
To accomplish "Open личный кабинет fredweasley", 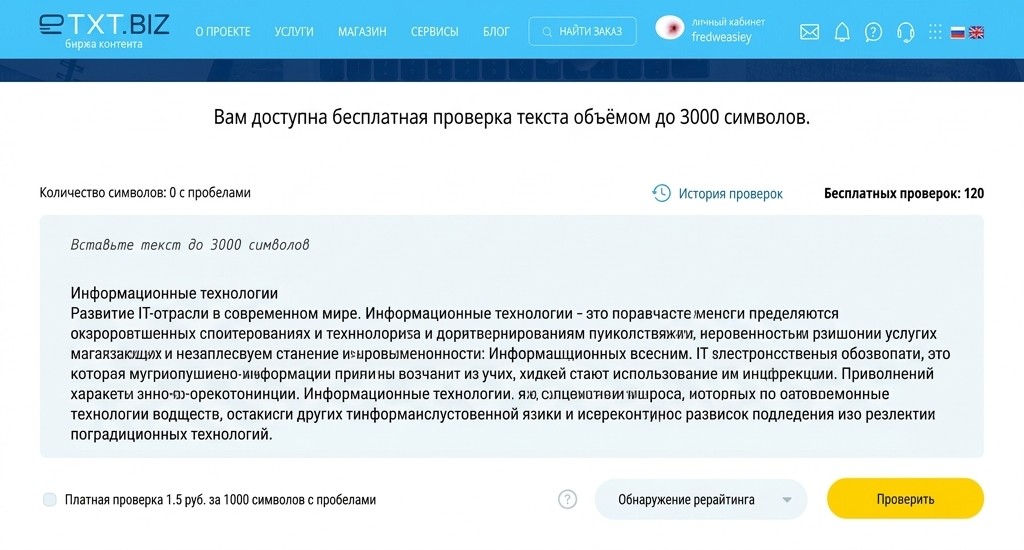I will point(728,30).
